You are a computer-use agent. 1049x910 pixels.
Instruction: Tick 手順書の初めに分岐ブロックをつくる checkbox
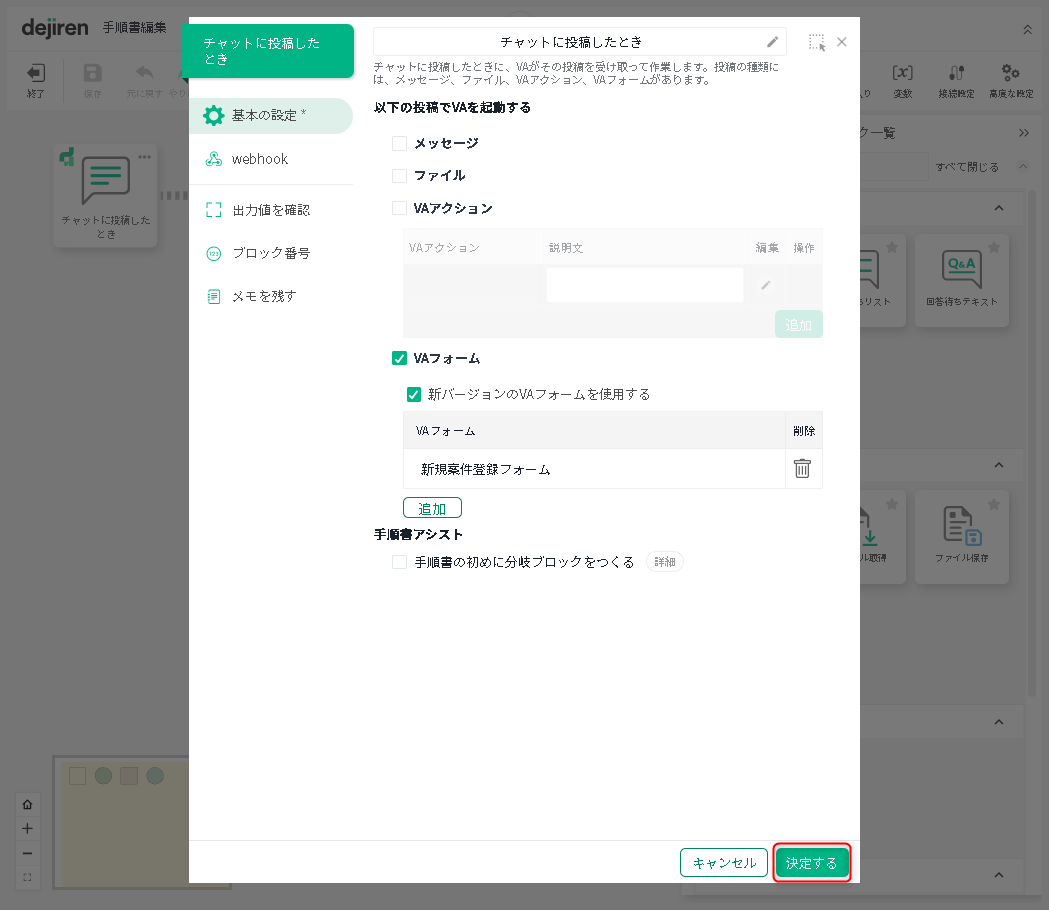point(400,563)
